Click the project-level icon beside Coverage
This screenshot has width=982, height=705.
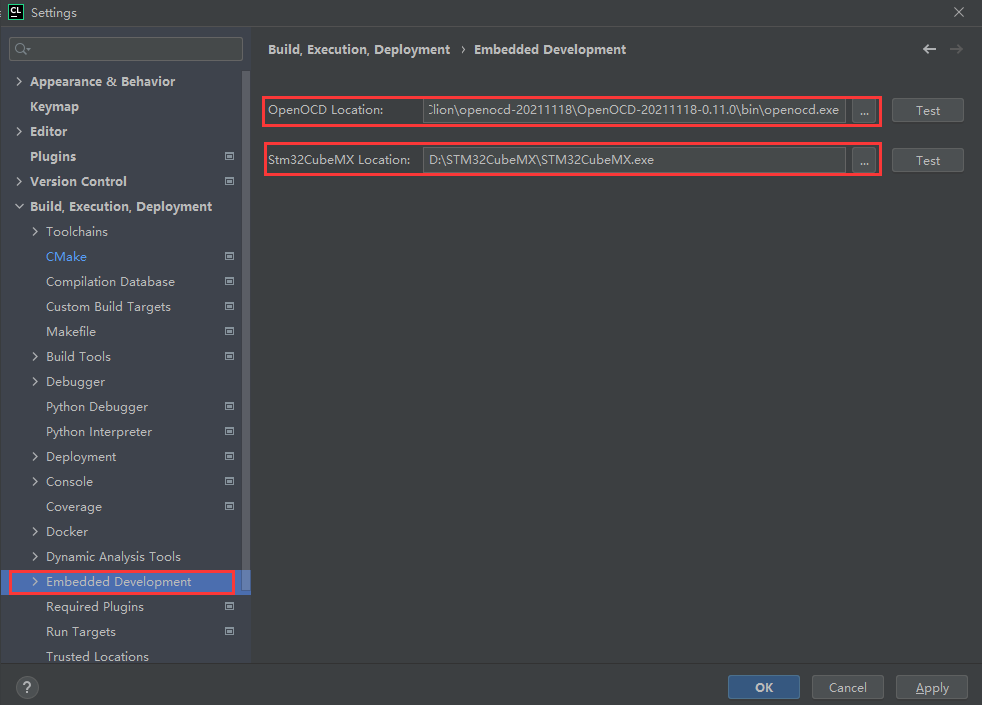(229, 506)
